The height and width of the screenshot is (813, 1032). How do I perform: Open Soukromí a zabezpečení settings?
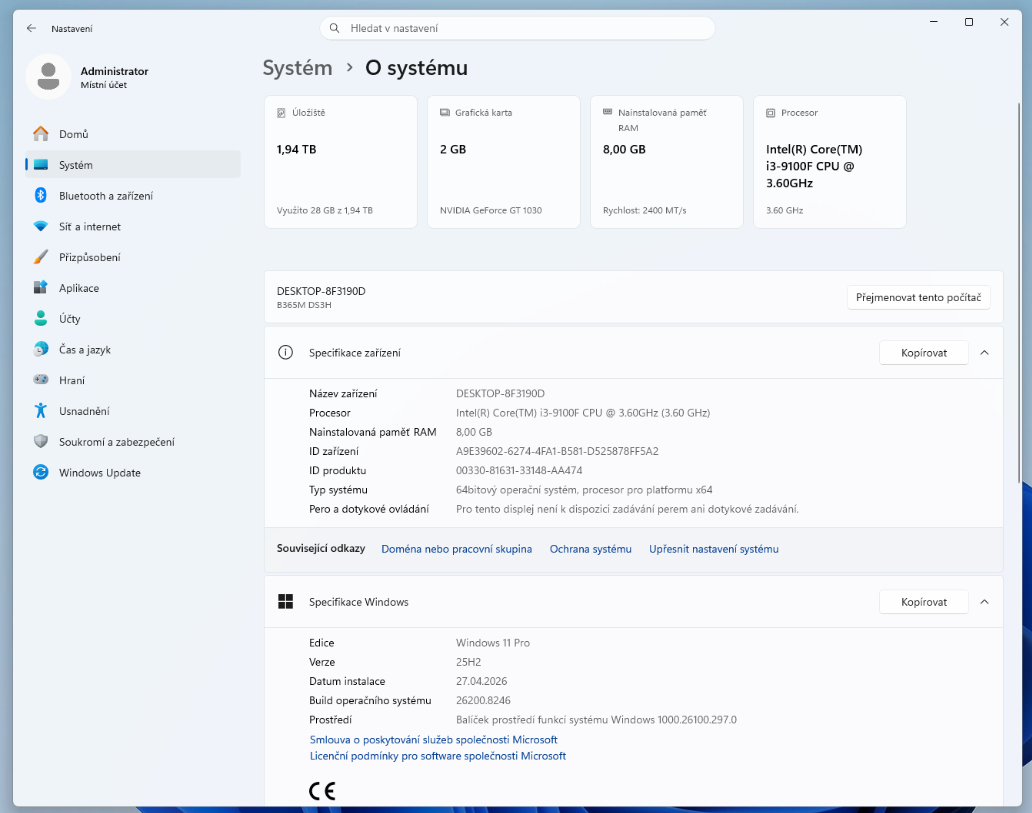(x=133, y=441)
